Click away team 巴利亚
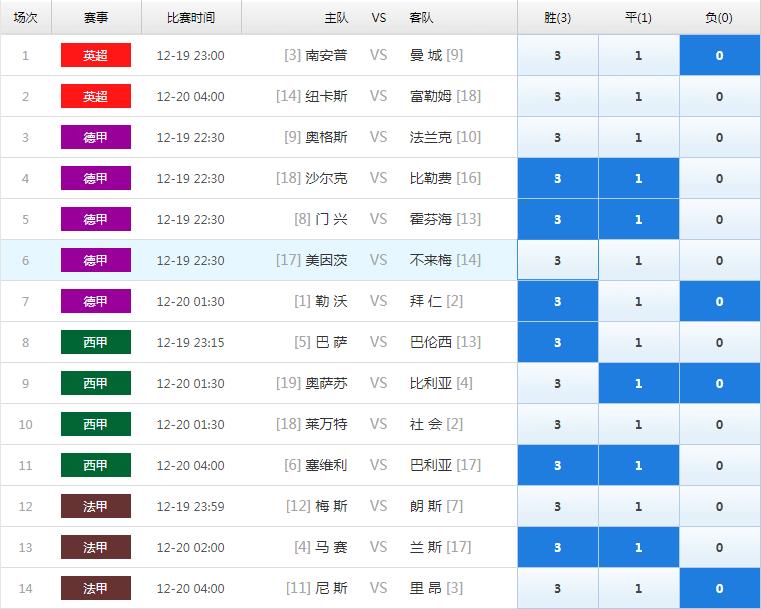 (430, 465)
